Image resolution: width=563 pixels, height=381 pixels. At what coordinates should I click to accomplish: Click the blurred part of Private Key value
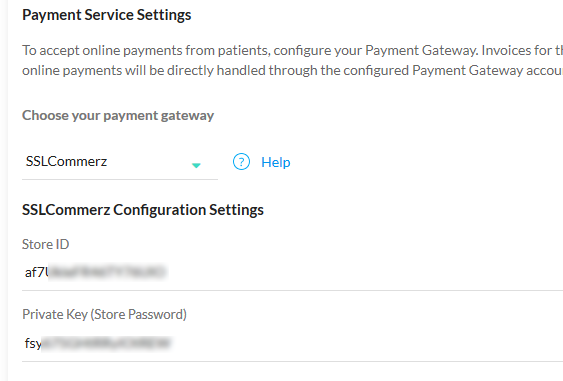point(106,343)
